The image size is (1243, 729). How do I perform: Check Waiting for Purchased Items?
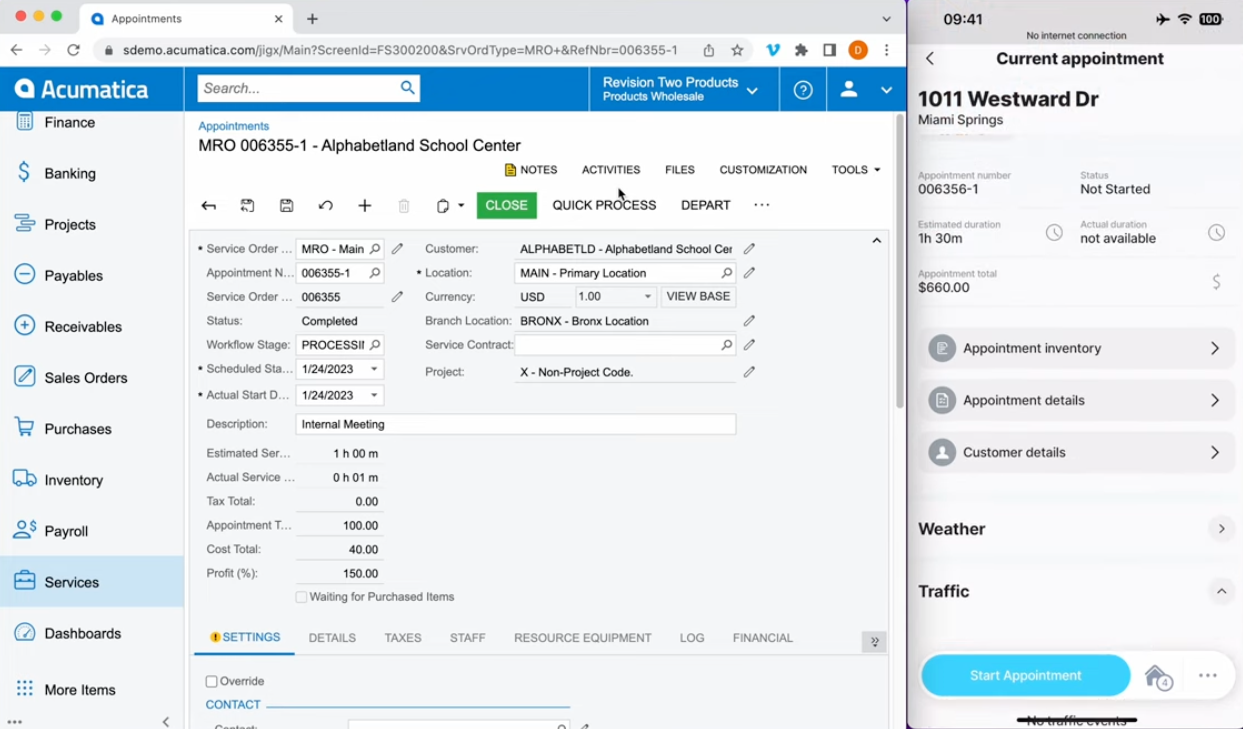(x=301, y=597)
